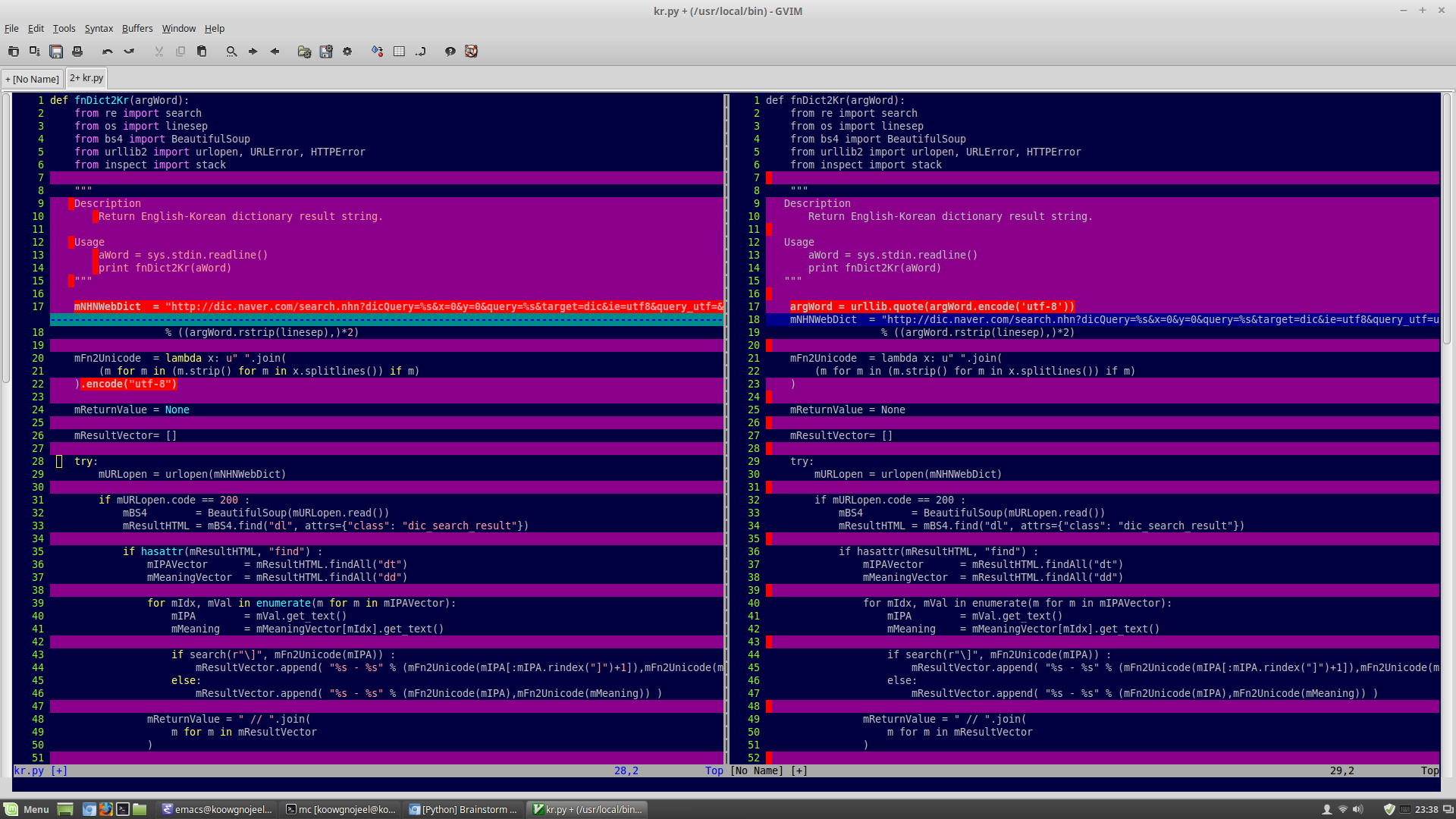Open Find and Replace magnifier icon
Viewport: 1456px width, 819px height.
tap(231, 52)
